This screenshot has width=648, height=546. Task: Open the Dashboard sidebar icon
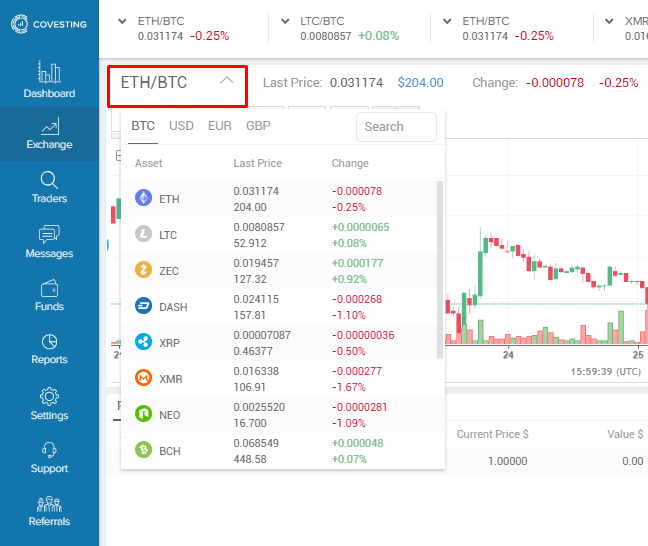[x=49, y=72]
